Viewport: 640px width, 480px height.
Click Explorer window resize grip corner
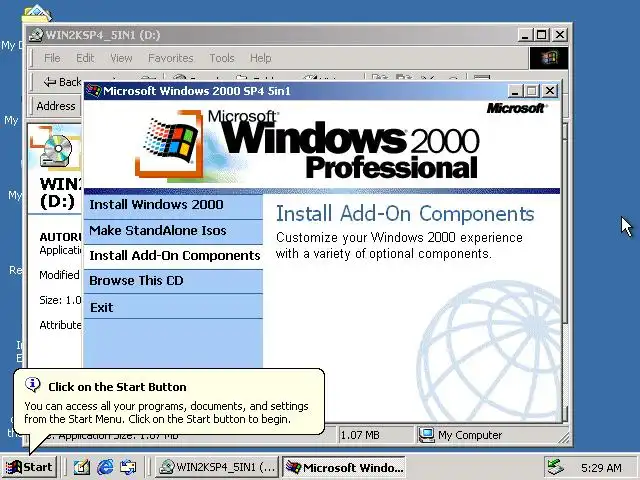(x=564, y=438)
